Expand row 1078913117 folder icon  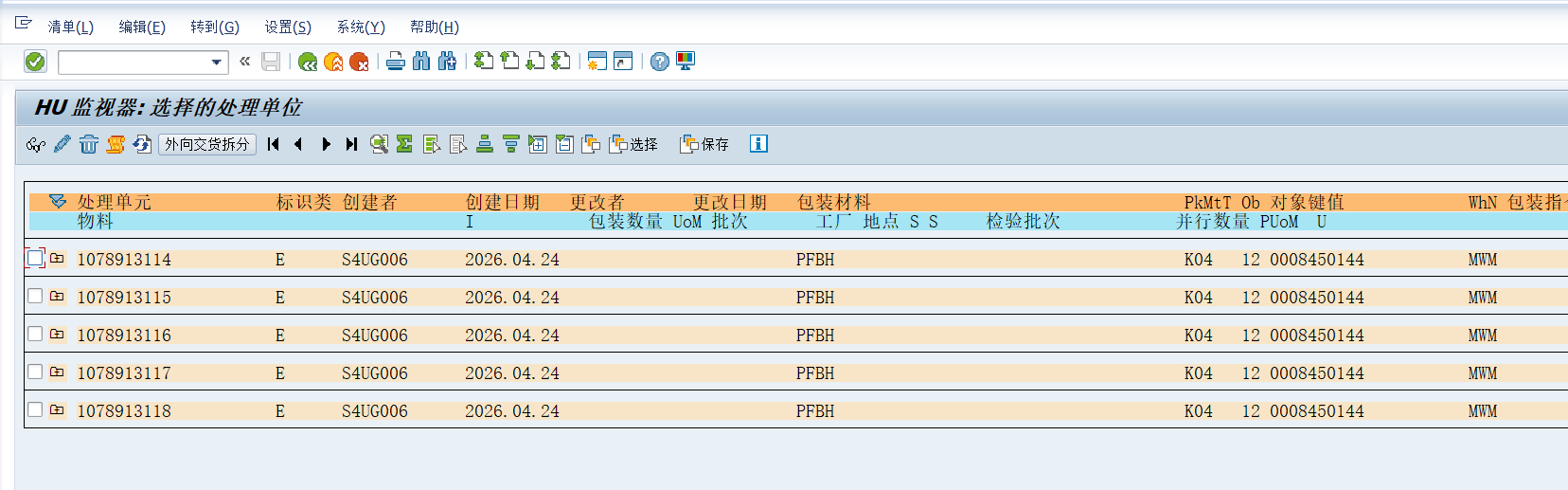click(x=57, y=372)
